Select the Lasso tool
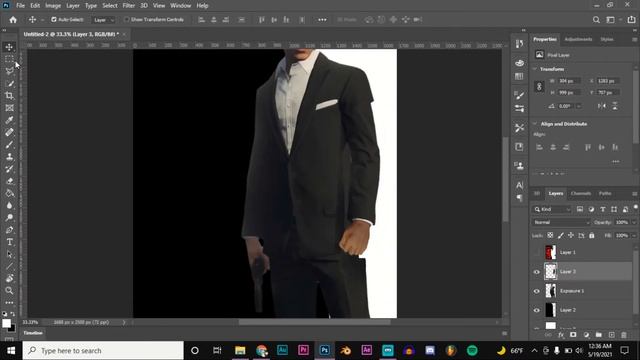Screen dimensions: 640x360 tap(9, 71)
